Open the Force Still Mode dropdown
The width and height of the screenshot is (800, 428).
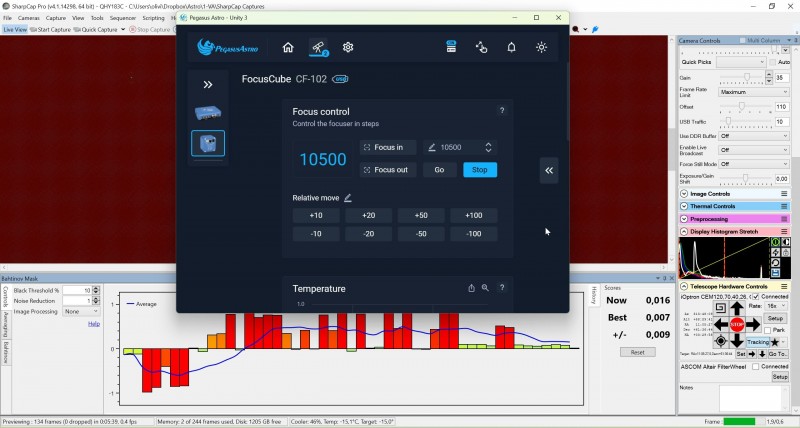(x=754, y=164)
